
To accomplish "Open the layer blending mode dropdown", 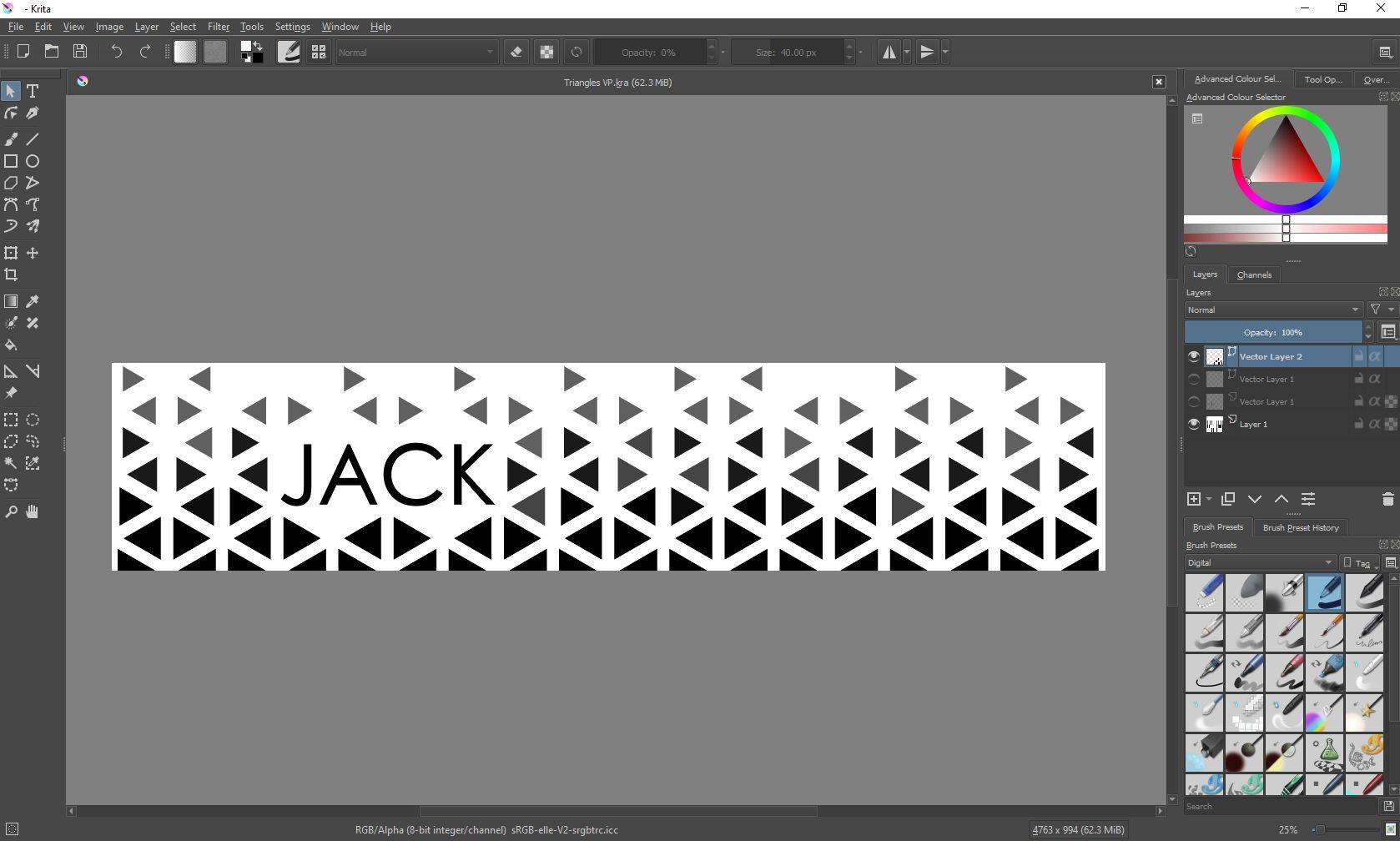I will tap(1272, 310).
